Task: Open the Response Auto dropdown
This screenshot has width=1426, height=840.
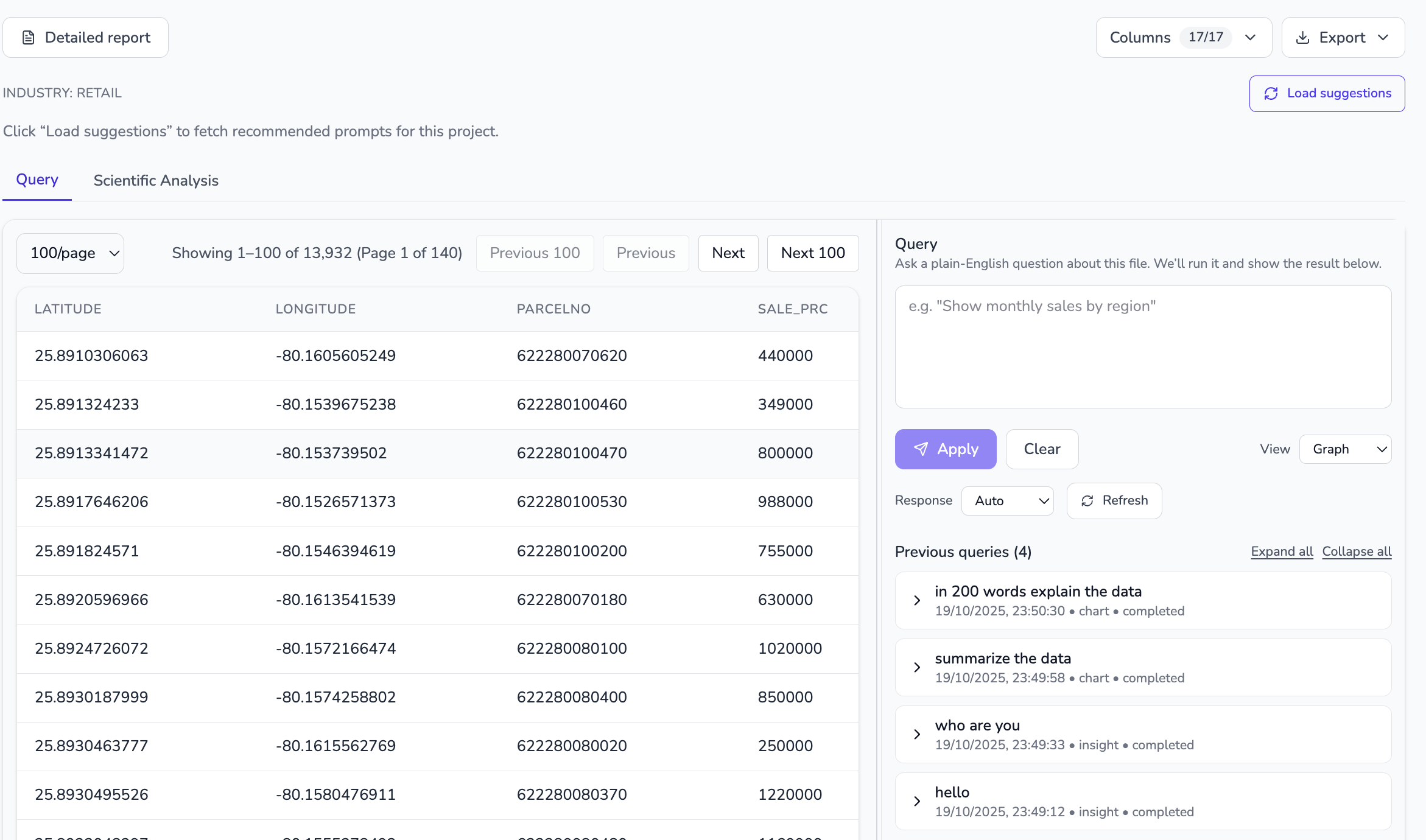Action: pos(1007,500)
